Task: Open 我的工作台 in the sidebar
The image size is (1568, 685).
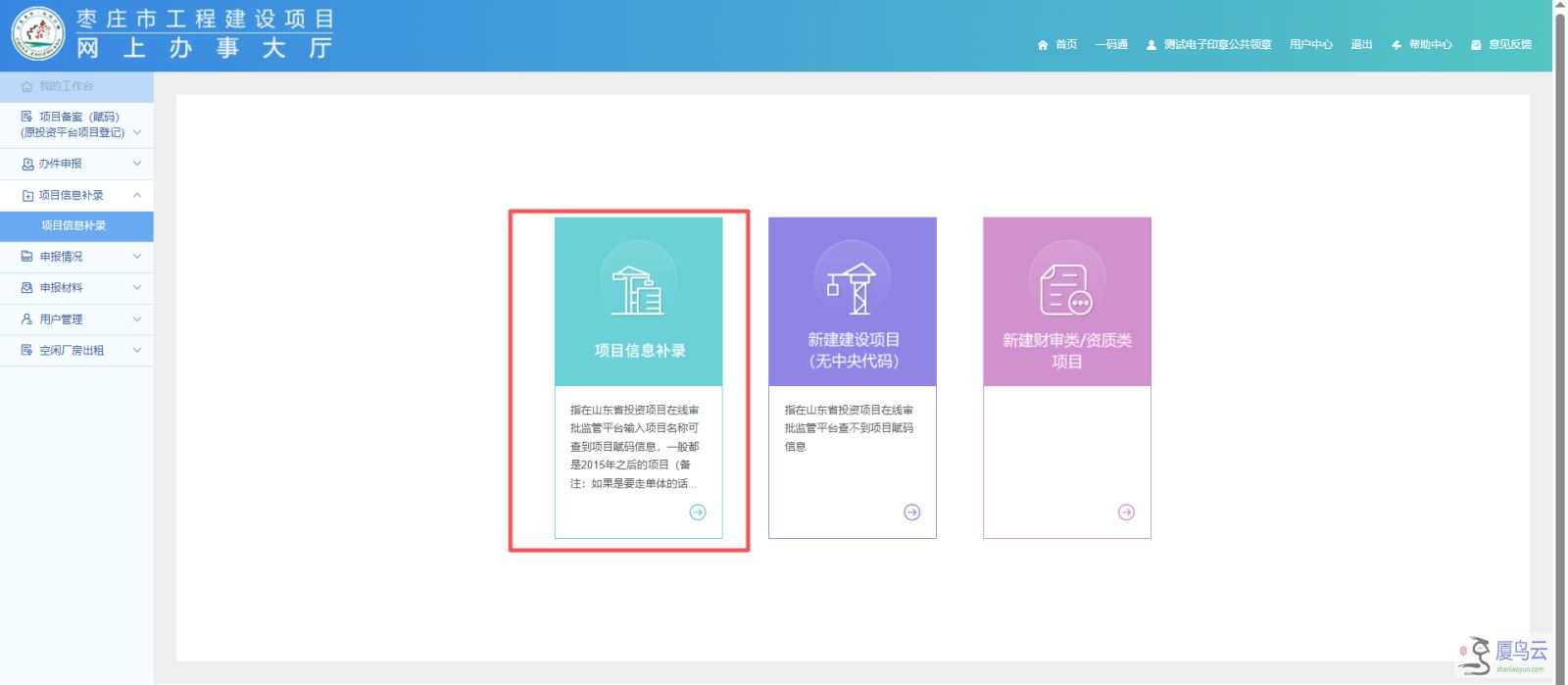Action: [76, 86]
